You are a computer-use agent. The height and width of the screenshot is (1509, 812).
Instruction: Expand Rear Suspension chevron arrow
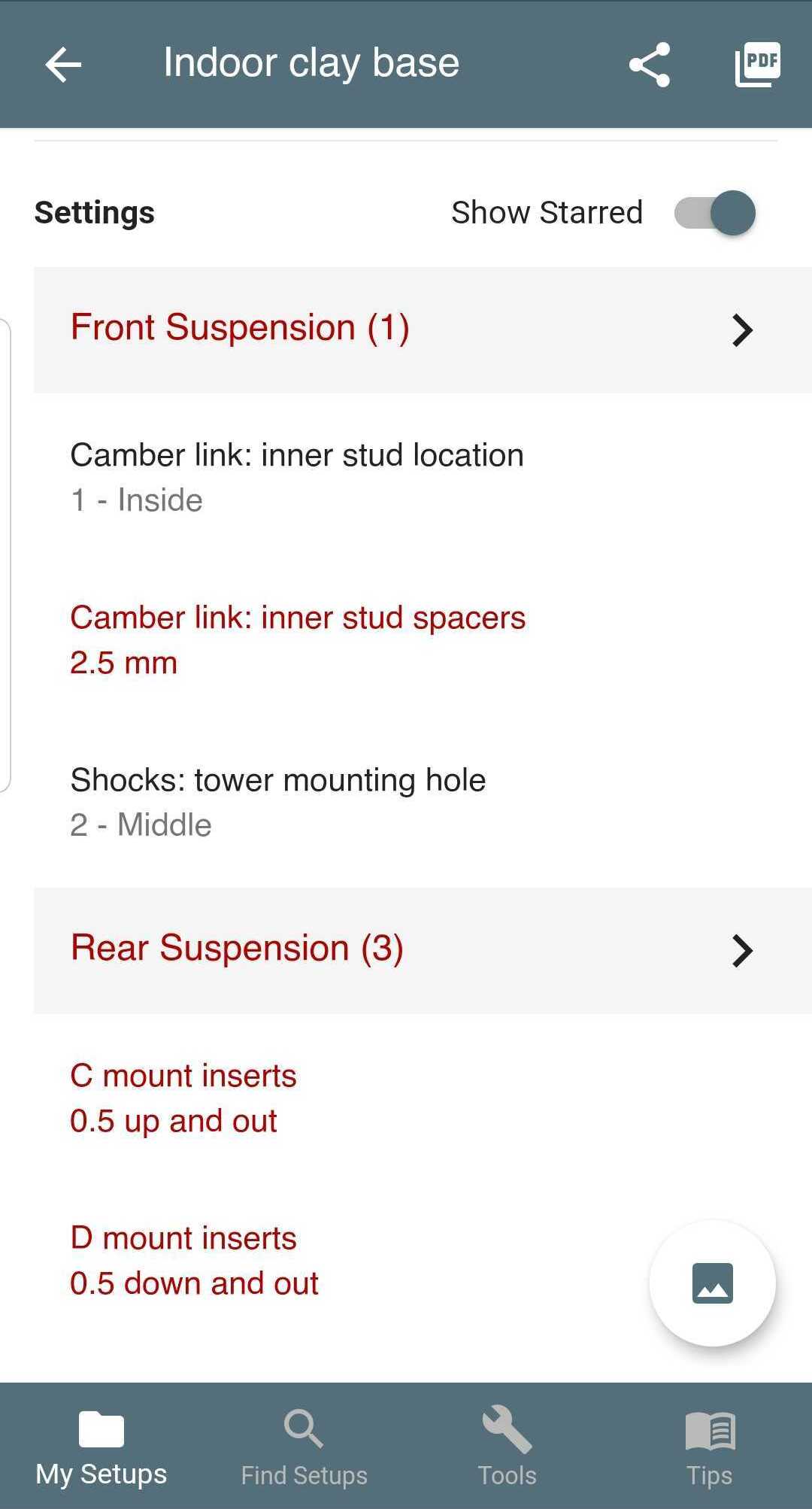click(742, 951)
